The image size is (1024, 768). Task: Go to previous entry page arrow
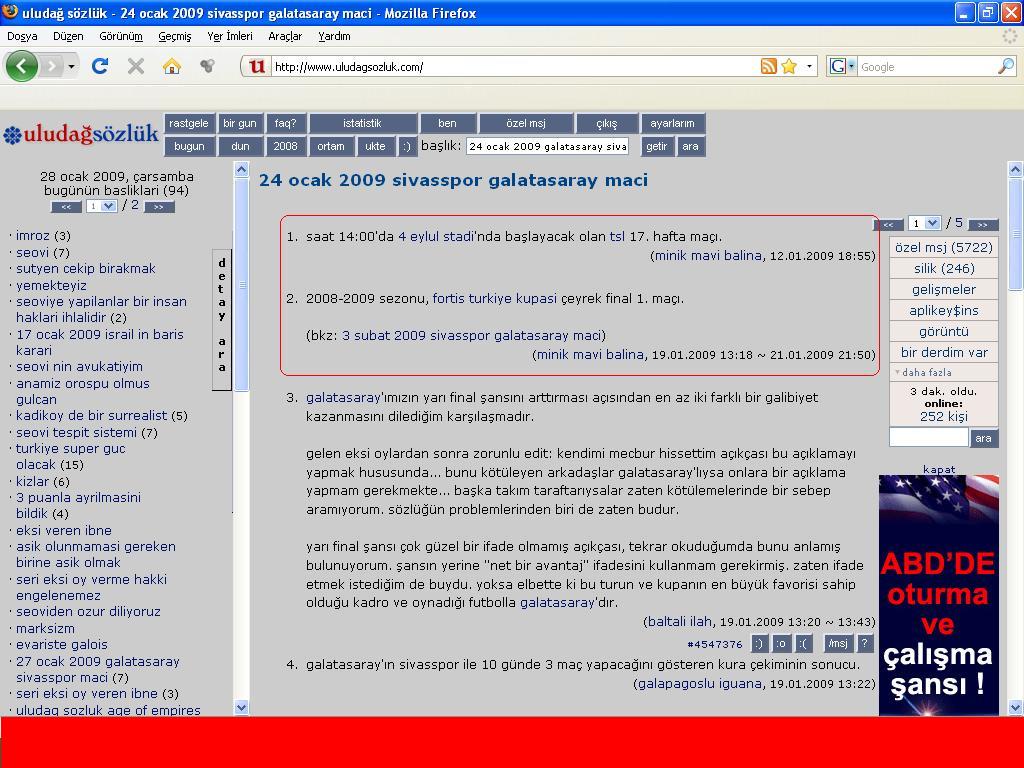(888, 224)
